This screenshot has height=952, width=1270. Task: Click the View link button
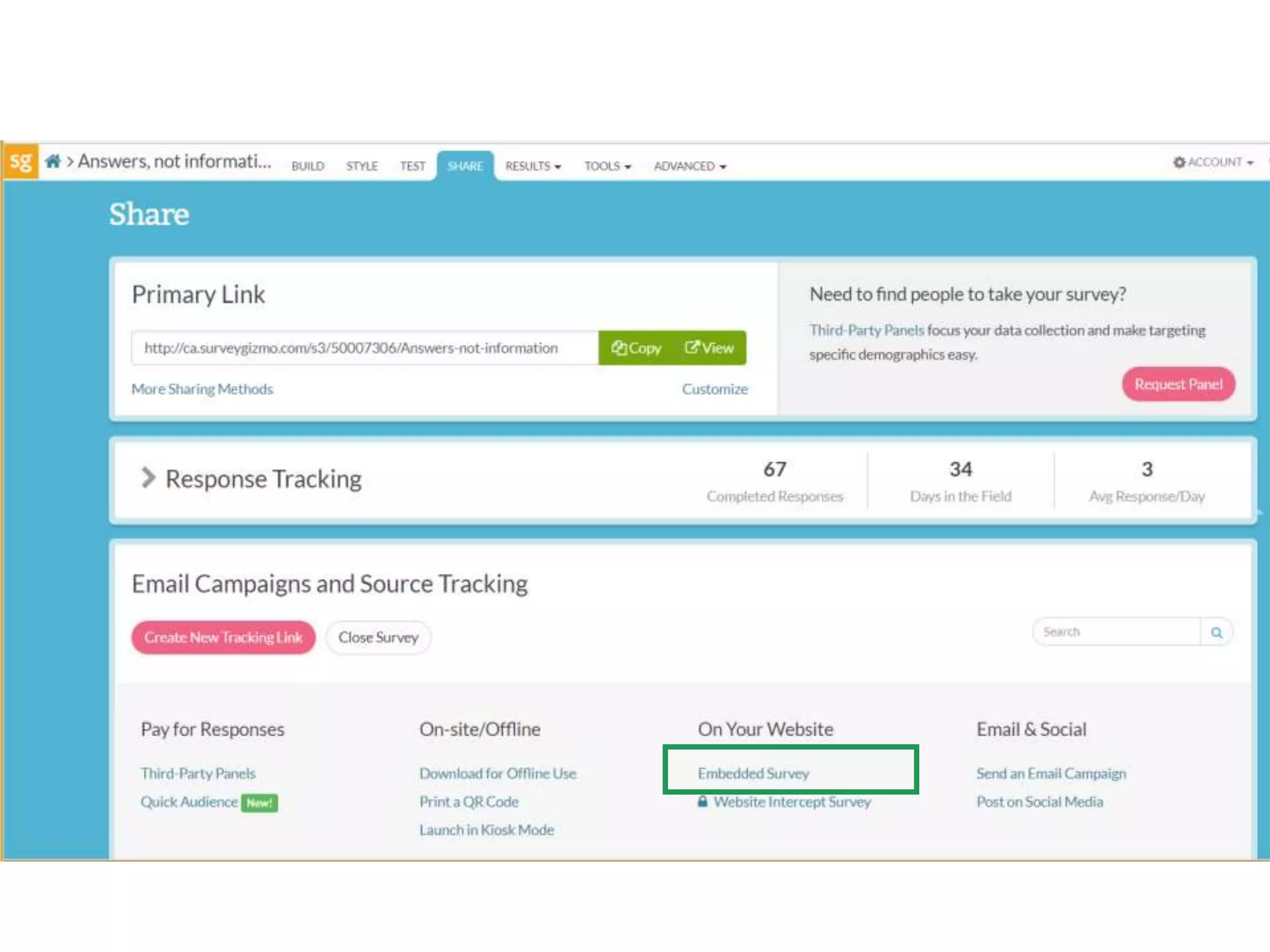[x=709, y=348]
